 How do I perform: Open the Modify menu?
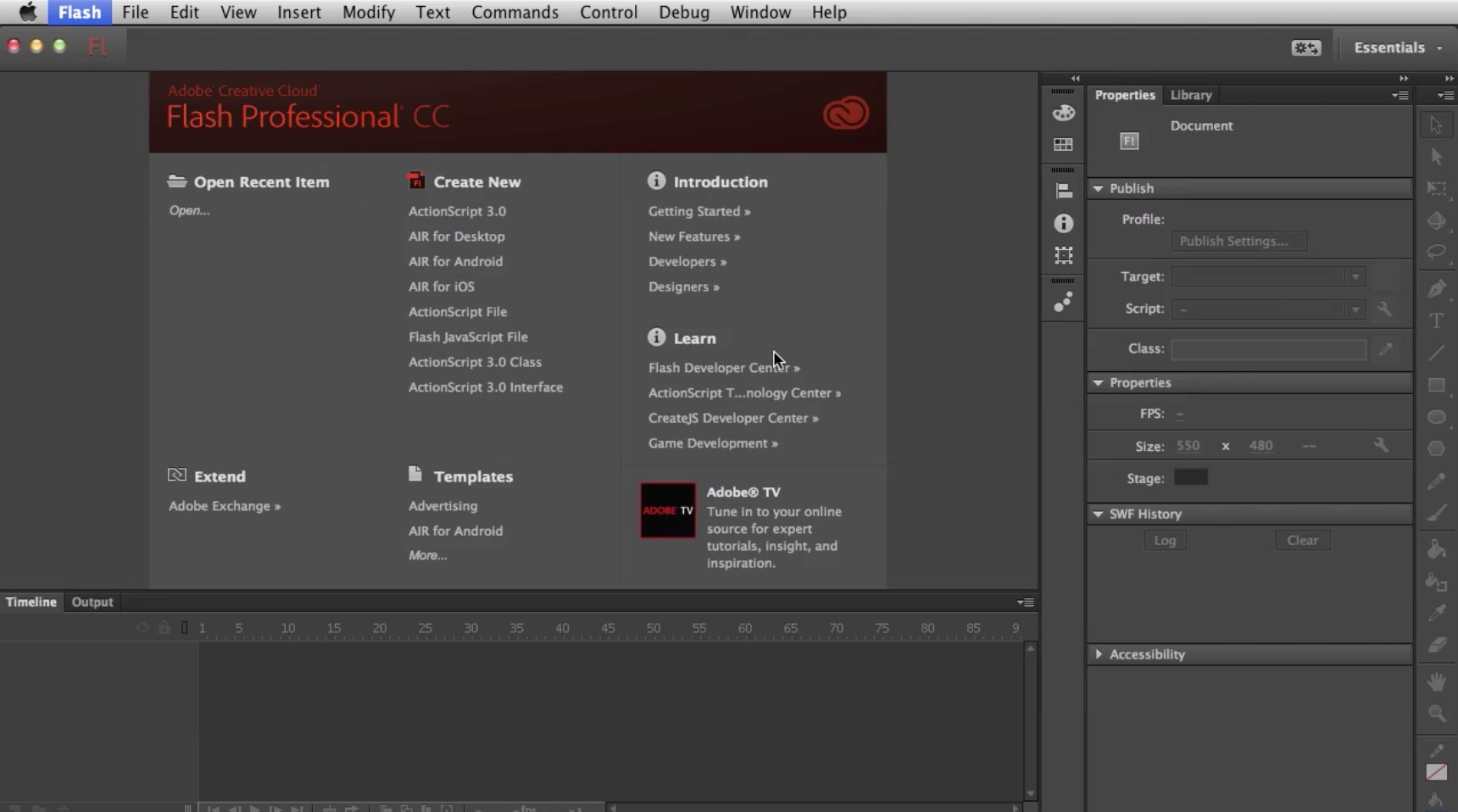(368, 12)
